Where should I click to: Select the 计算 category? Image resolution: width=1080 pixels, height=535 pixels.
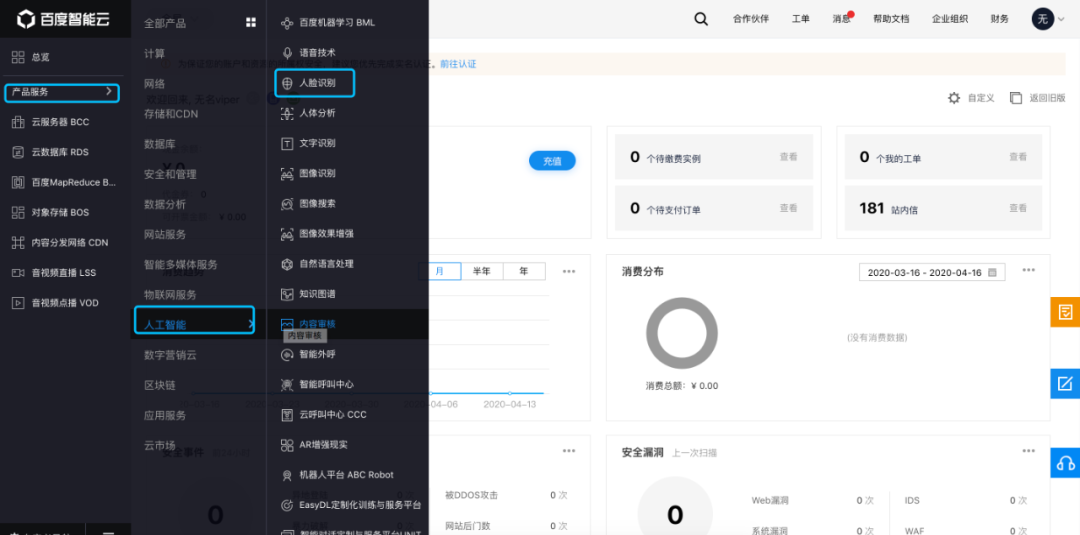154,53
